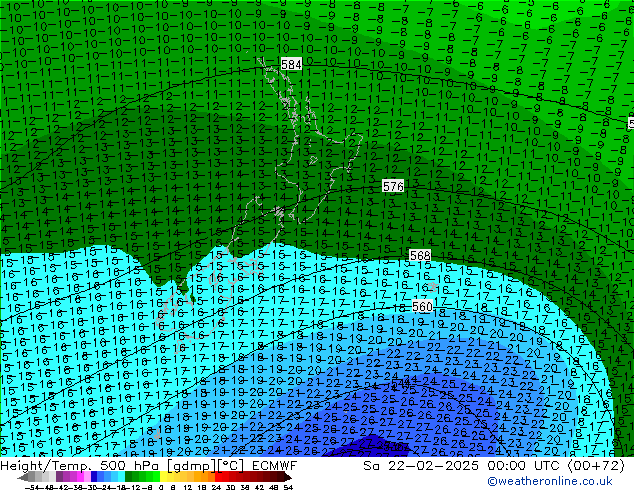Click the legend value 54
Image resolution: width=634 pixels, height=490 pixels.
(288, 488)
